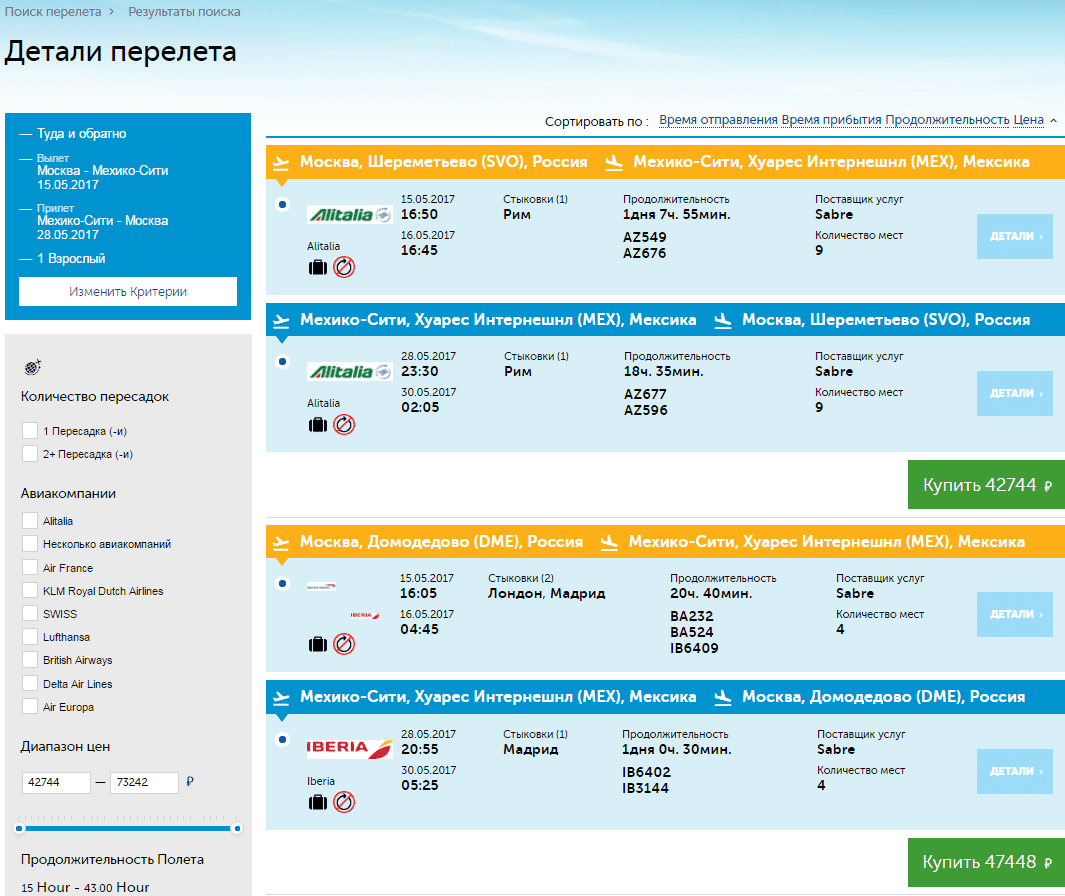Tick the Air France airline checkbox
Image resolution: width=1065 pixels, height=896 pixels.
pos(30,568)
